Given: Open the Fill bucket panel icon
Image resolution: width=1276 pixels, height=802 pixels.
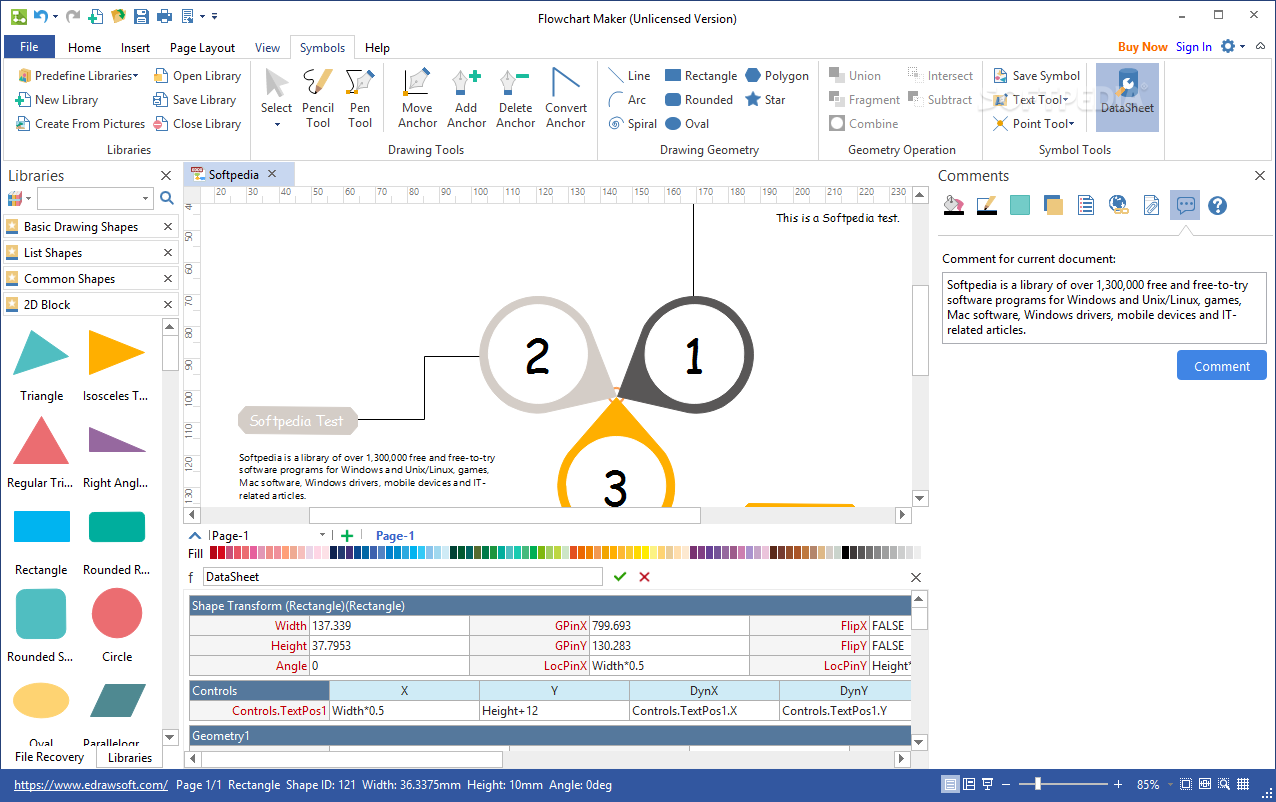Looking at the screenshot, I should [x=954, y=206].
